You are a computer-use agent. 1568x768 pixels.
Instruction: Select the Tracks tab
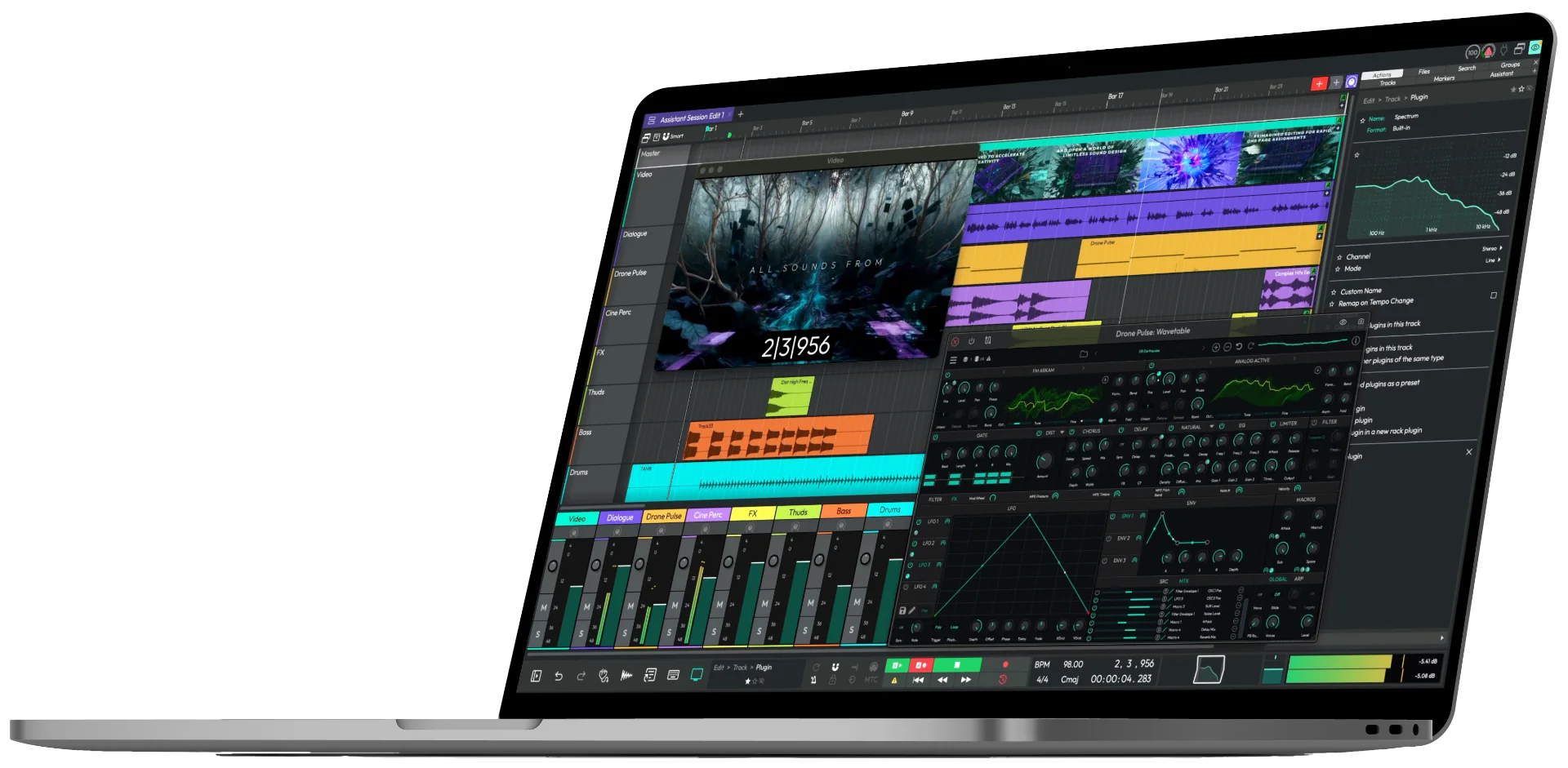[x=1388, y=83]
